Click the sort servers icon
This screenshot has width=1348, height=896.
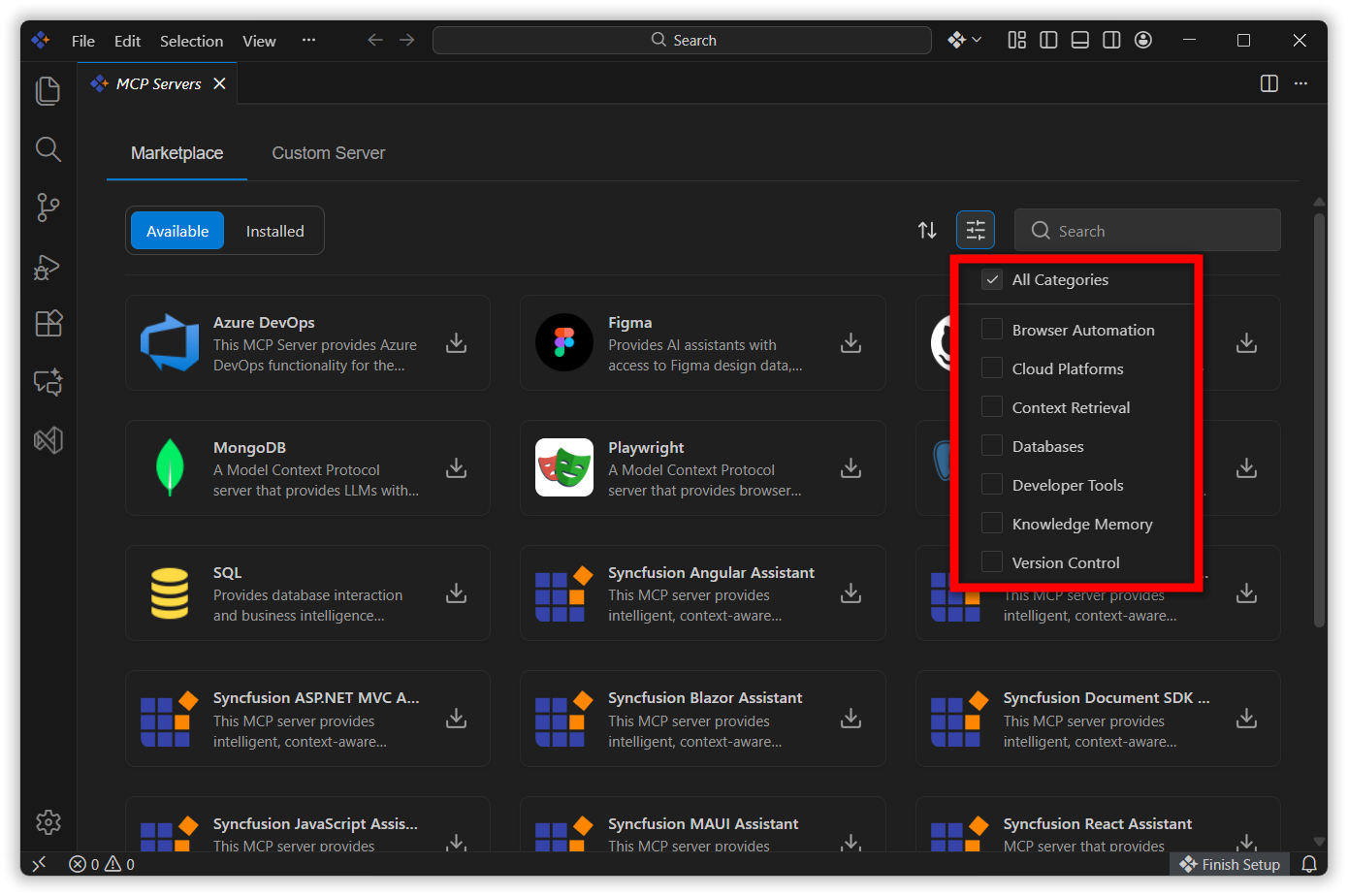click(927, 231)
